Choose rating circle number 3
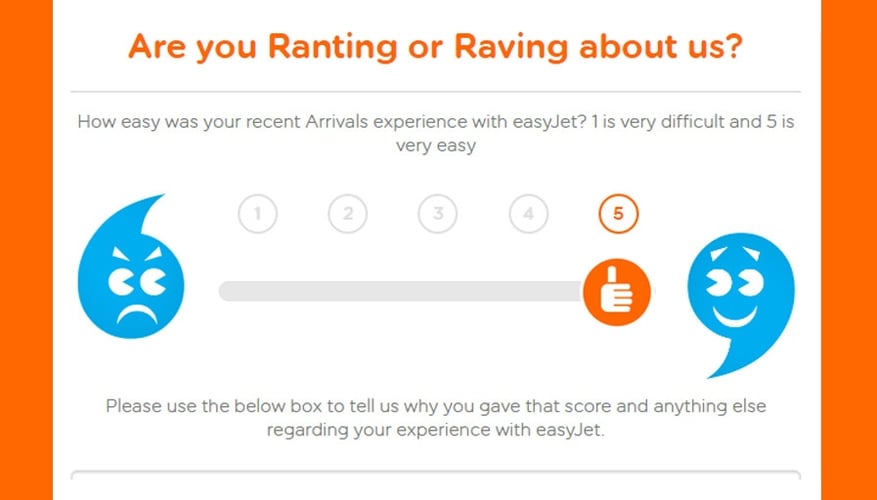This screenshot has width=877, height=500. tap(438, 214)
